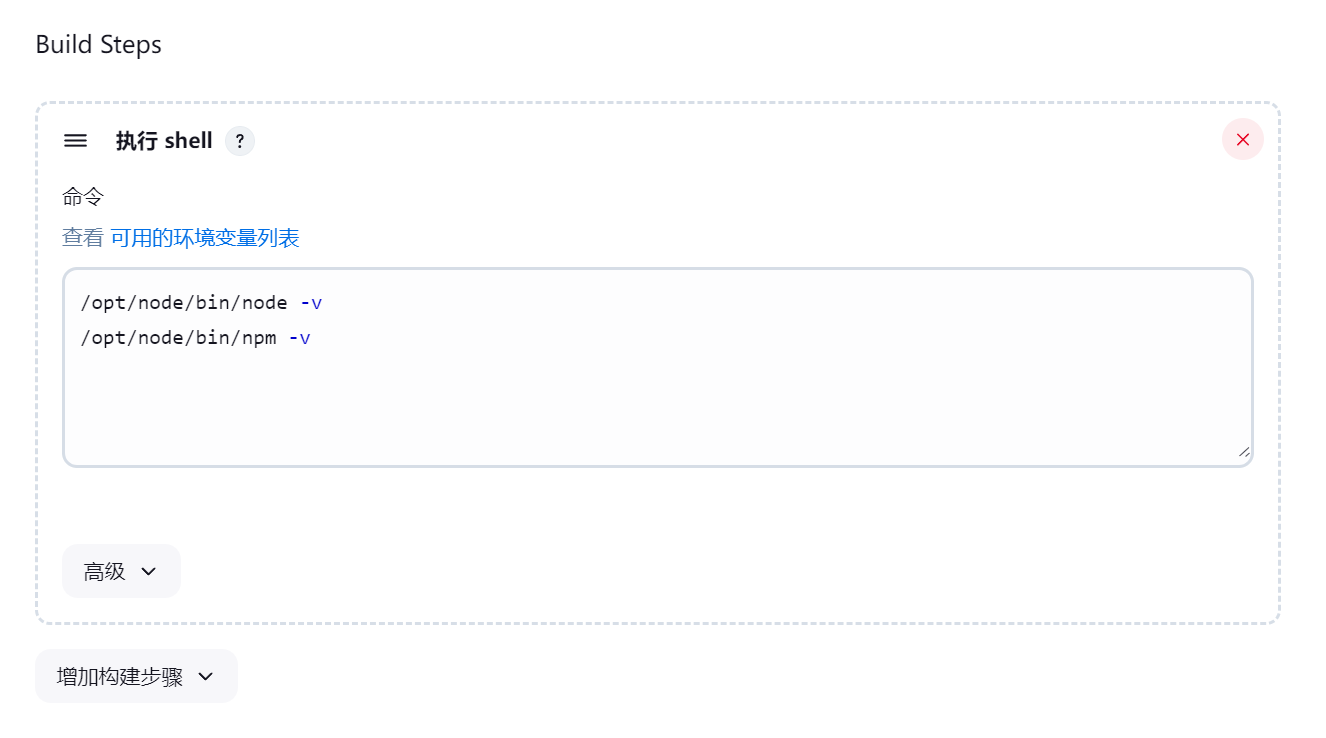Click the 增加构建步骤 button text

tap(120, 676)
